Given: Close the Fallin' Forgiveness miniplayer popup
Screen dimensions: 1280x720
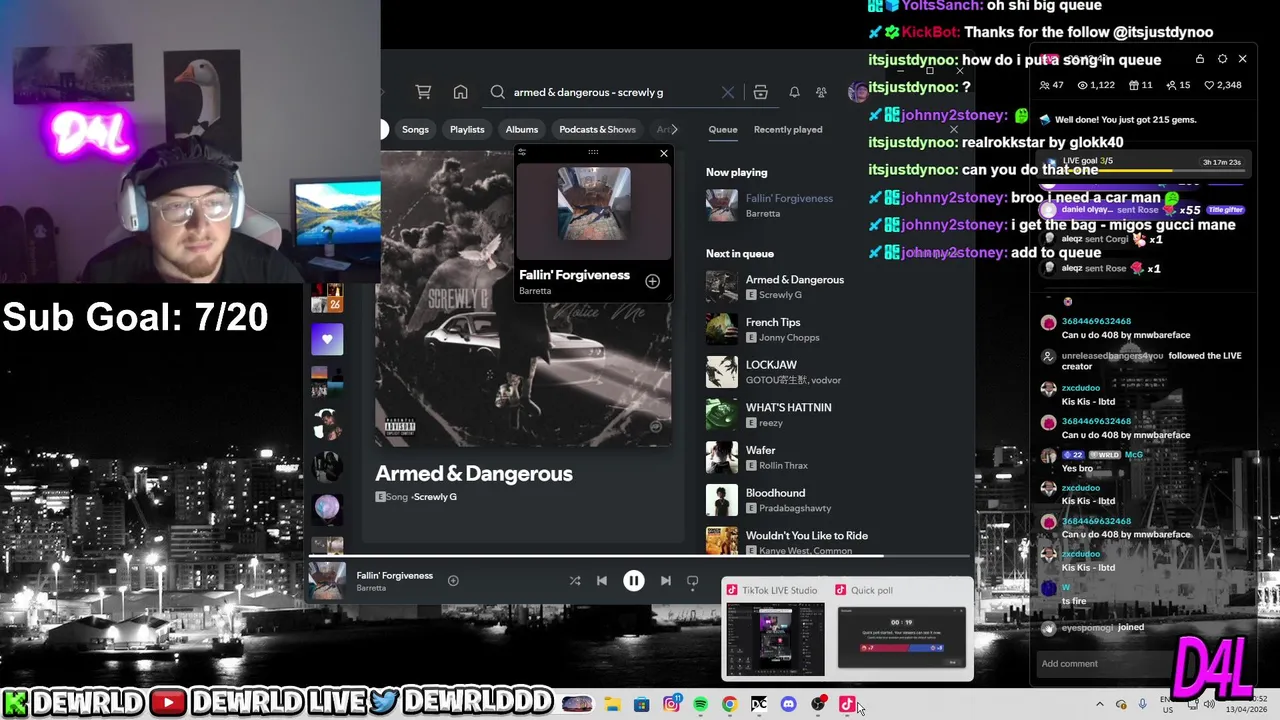Looking at the screenshot, I should (663, 153).
